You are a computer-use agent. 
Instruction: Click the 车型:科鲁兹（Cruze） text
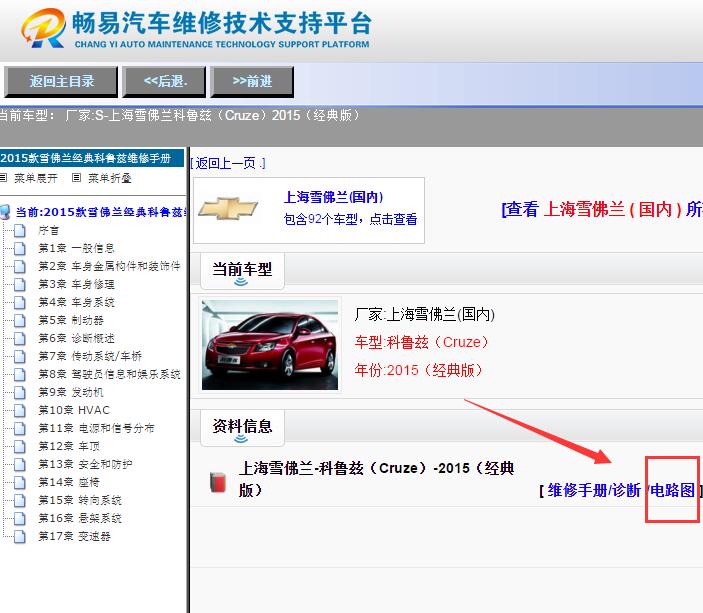pos(421,343)
